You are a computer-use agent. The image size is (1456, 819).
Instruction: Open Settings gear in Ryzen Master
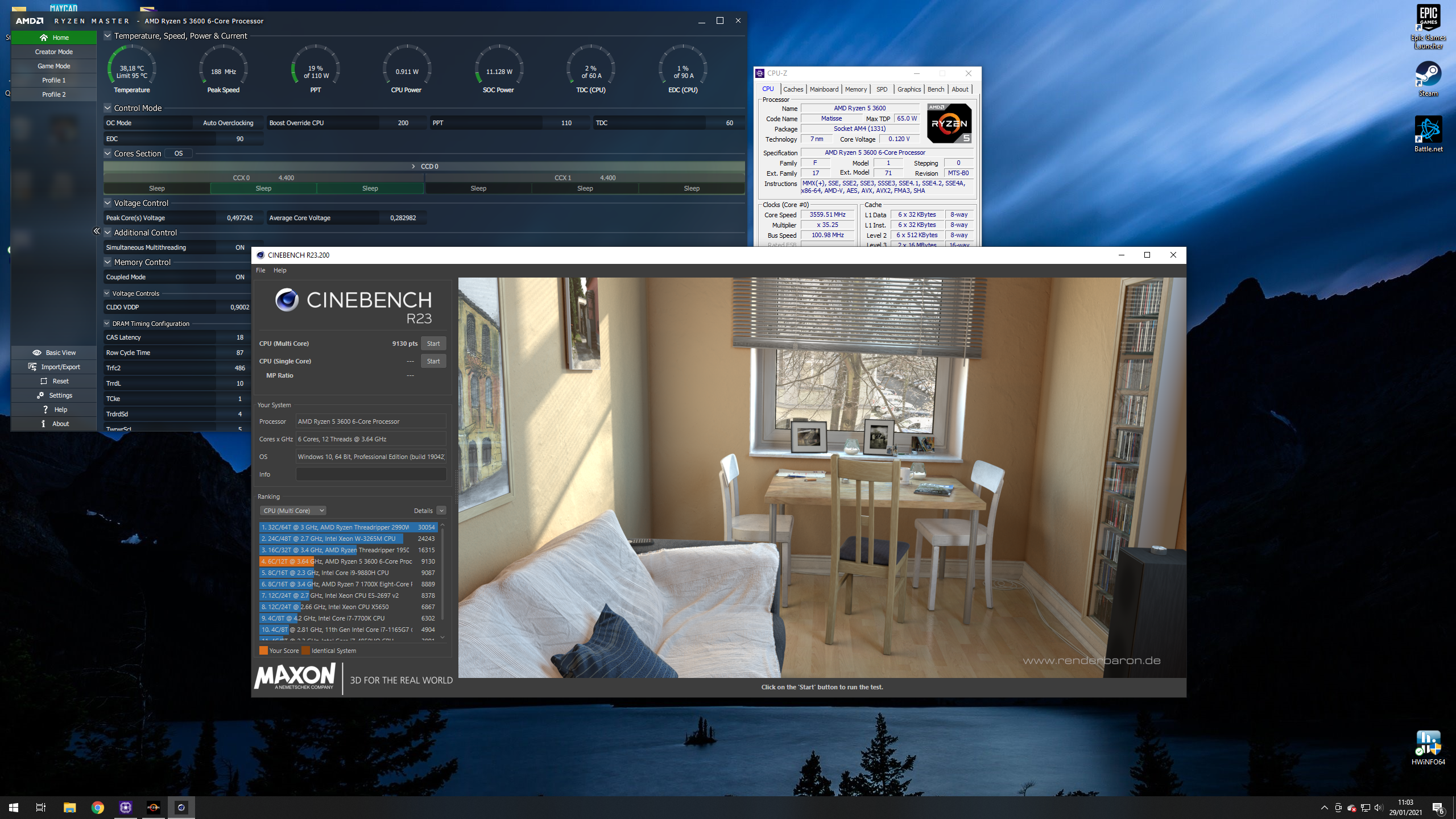click(x=40, y=395)
